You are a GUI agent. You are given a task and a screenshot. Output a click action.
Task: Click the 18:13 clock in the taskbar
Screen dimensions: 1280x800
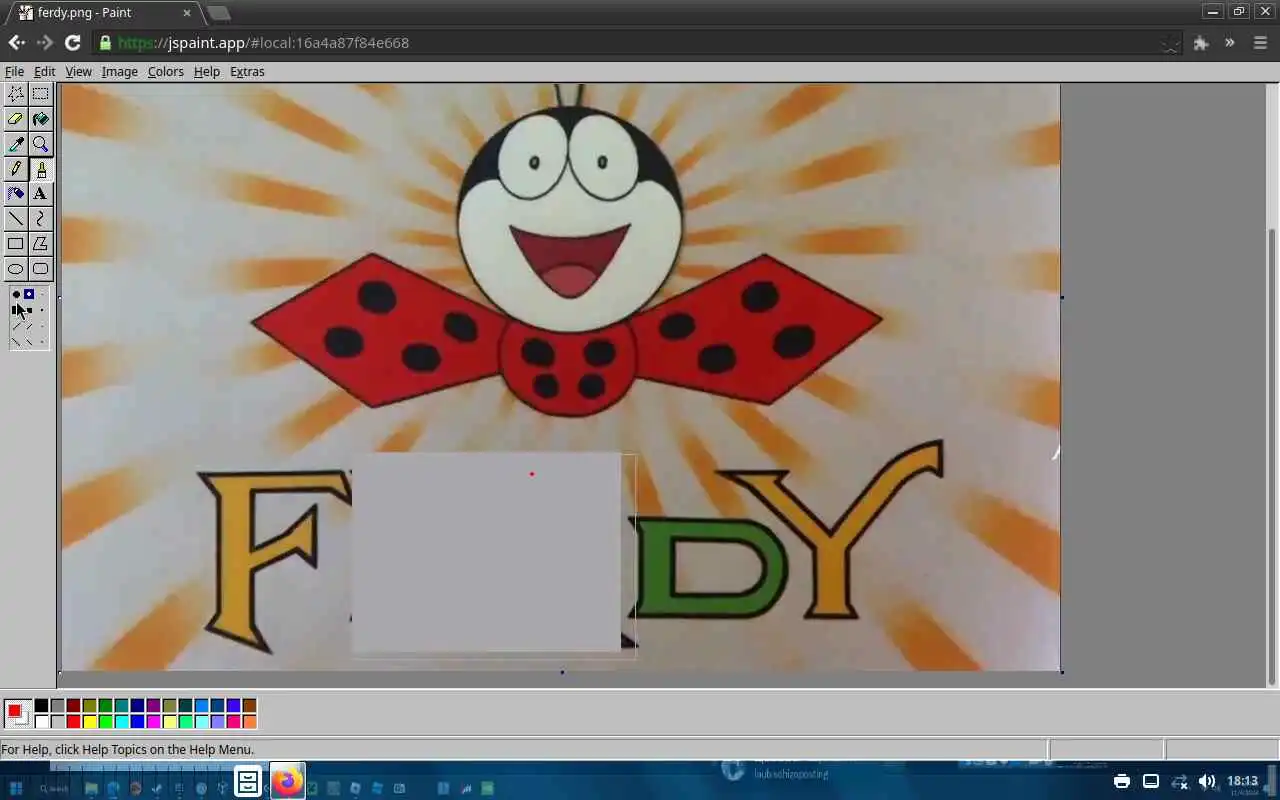click(x=1243, y=783)
